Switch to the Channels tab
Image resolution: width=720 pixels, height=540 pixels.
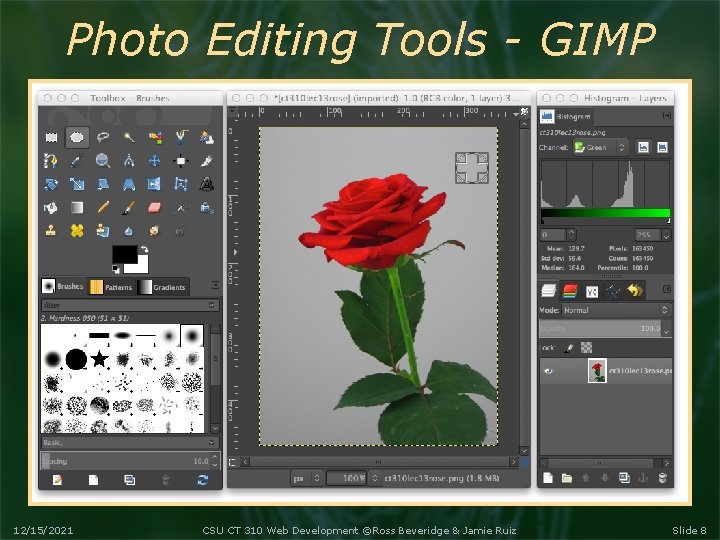click(569, 291)
